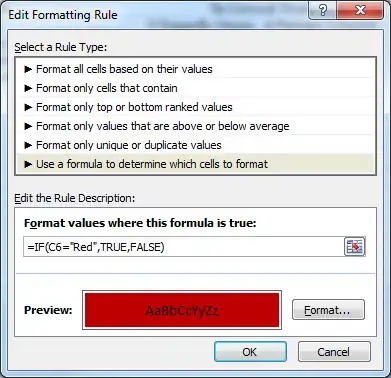Open the Format... button

(328, 310)
